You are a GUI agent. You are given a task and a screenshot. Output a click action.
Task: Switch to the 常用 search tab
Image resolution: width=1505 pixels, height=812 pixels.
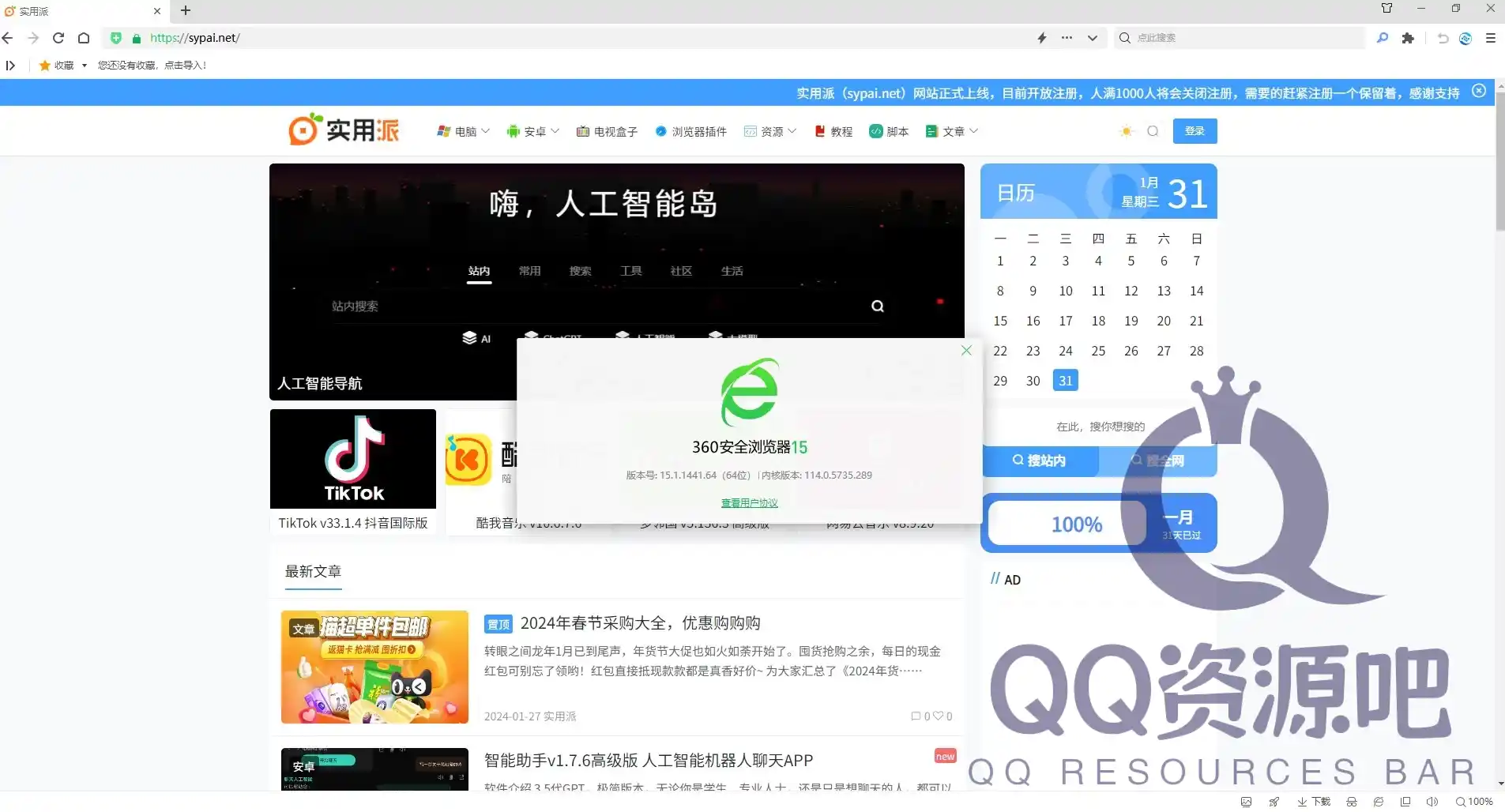529,271
